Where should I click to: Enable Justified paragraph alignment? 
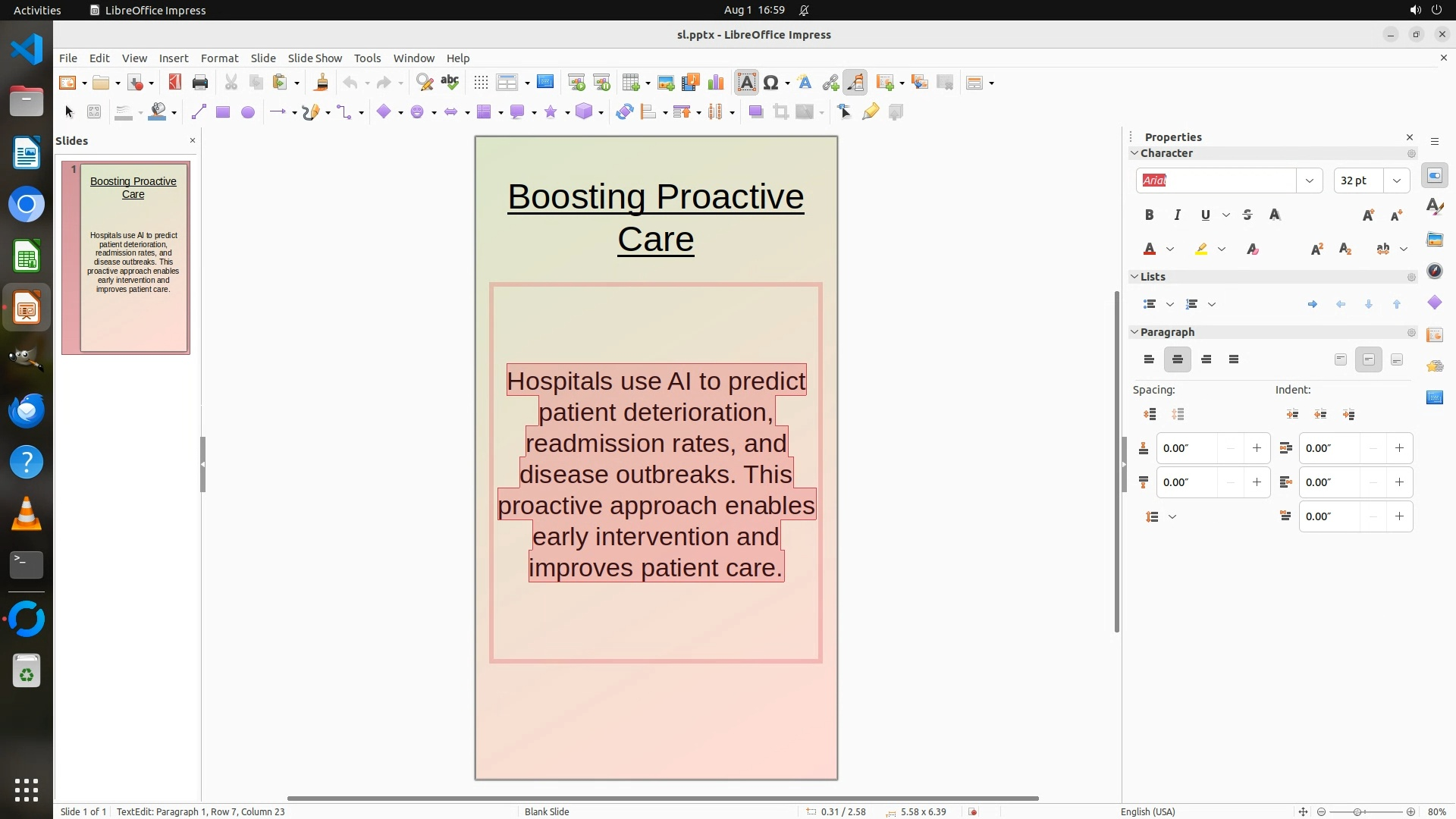click(x=1234, y=359)
